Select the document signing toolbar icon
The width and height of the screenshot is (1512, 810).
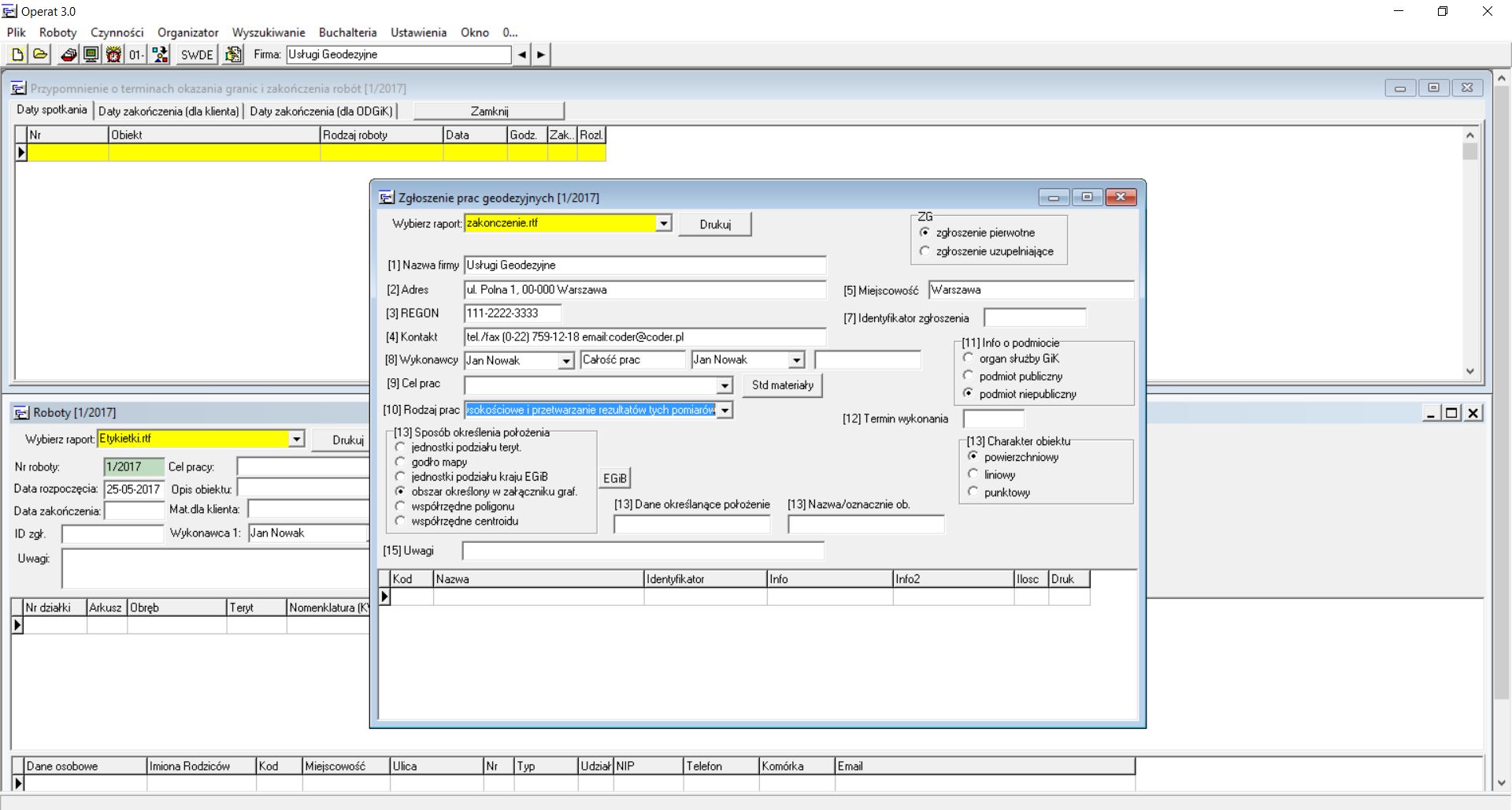[x=233, y=54]
